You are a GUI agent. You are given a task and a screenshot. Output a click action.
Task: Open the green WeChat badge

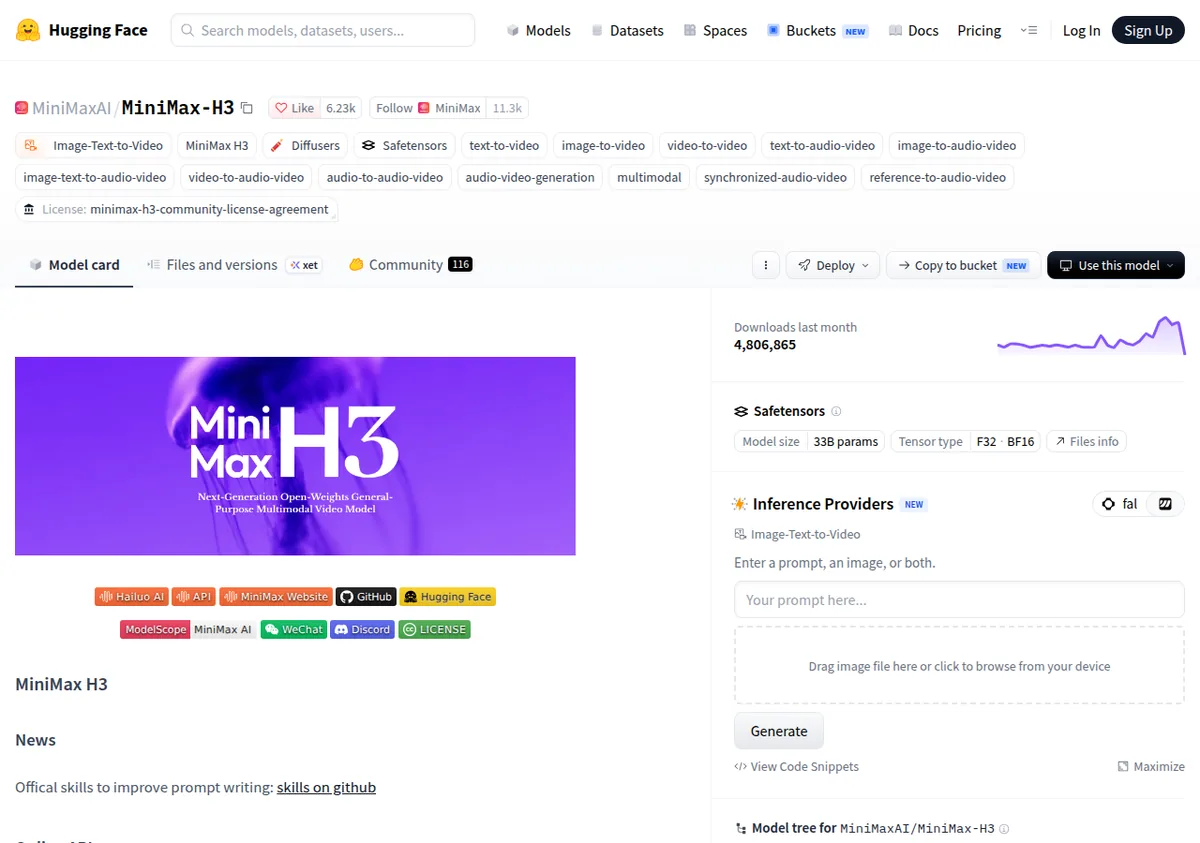pos(294,629)
